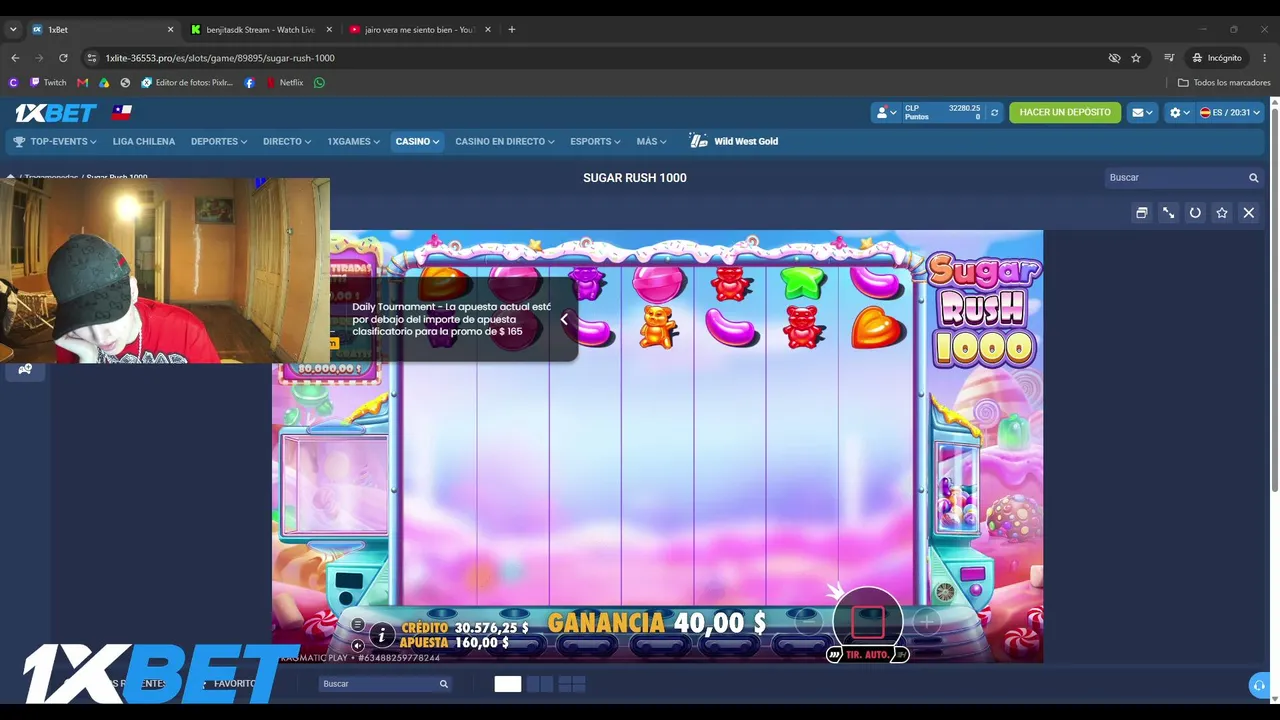Click the third-party cookies blocked eye icon
The width and height of the screenshot is (1280, 720).
[1114, 58]
